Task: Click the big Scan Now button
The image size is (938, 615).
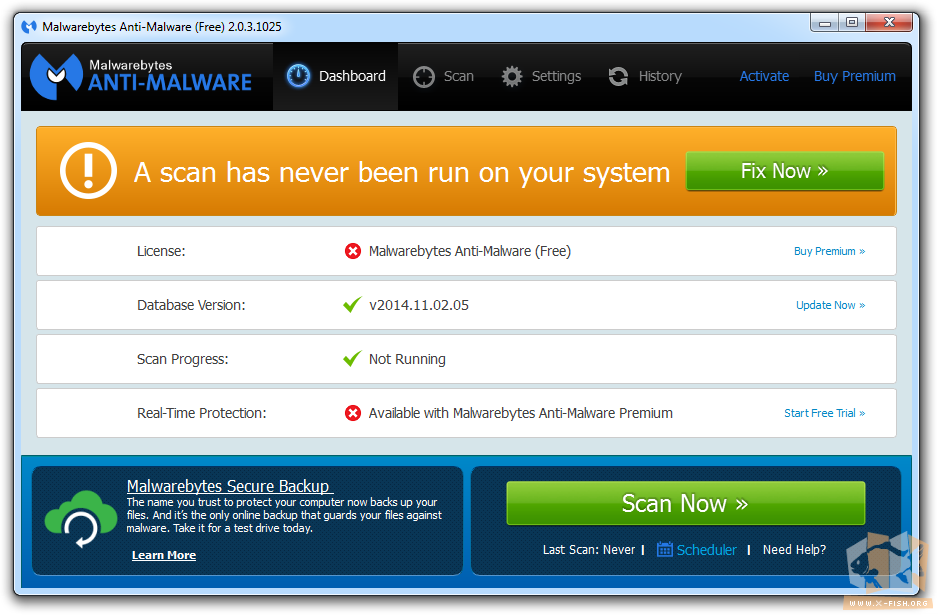Action: (686, 503)
